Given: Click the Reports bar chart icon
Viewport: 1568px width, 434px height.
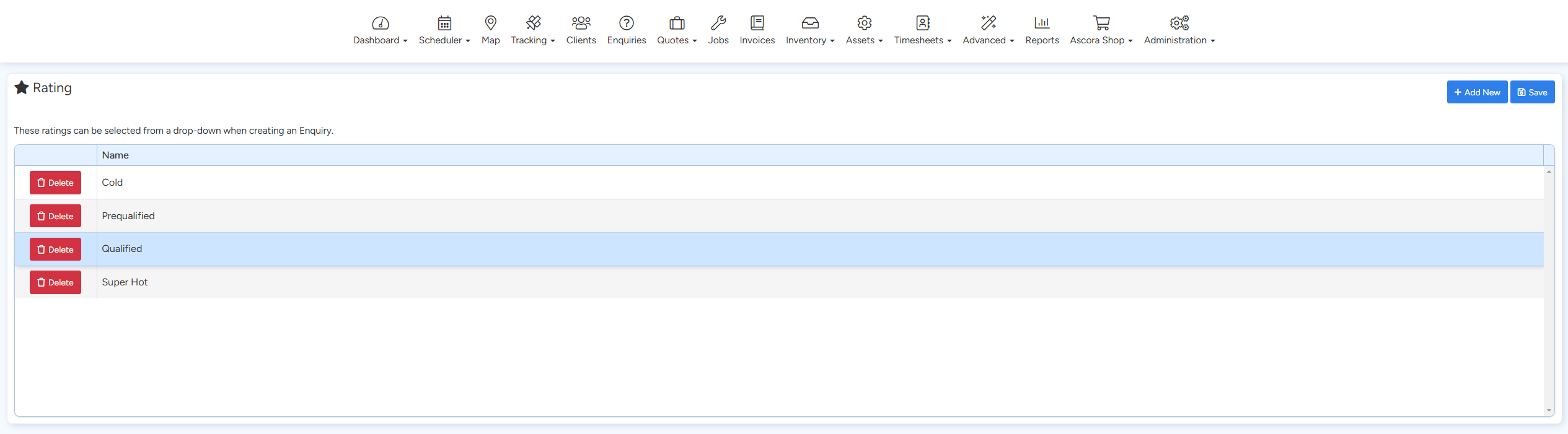Looking at the screenshot, I should pos(1042,23).
